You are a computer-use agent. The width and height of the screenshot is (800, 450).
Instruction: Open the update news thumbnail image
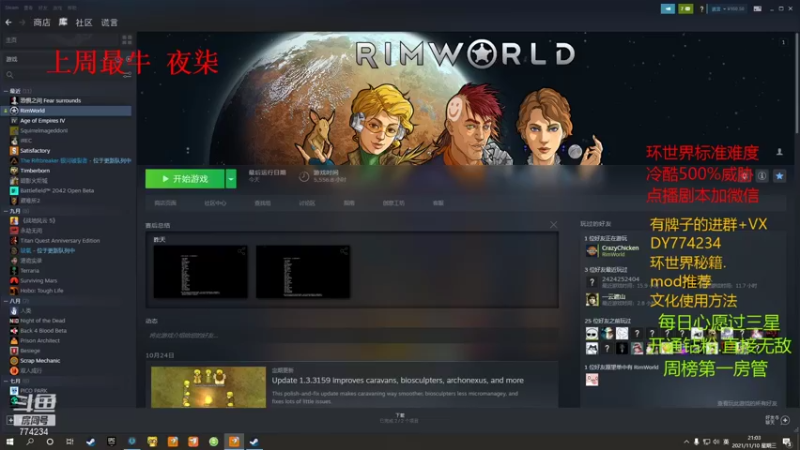208,387
